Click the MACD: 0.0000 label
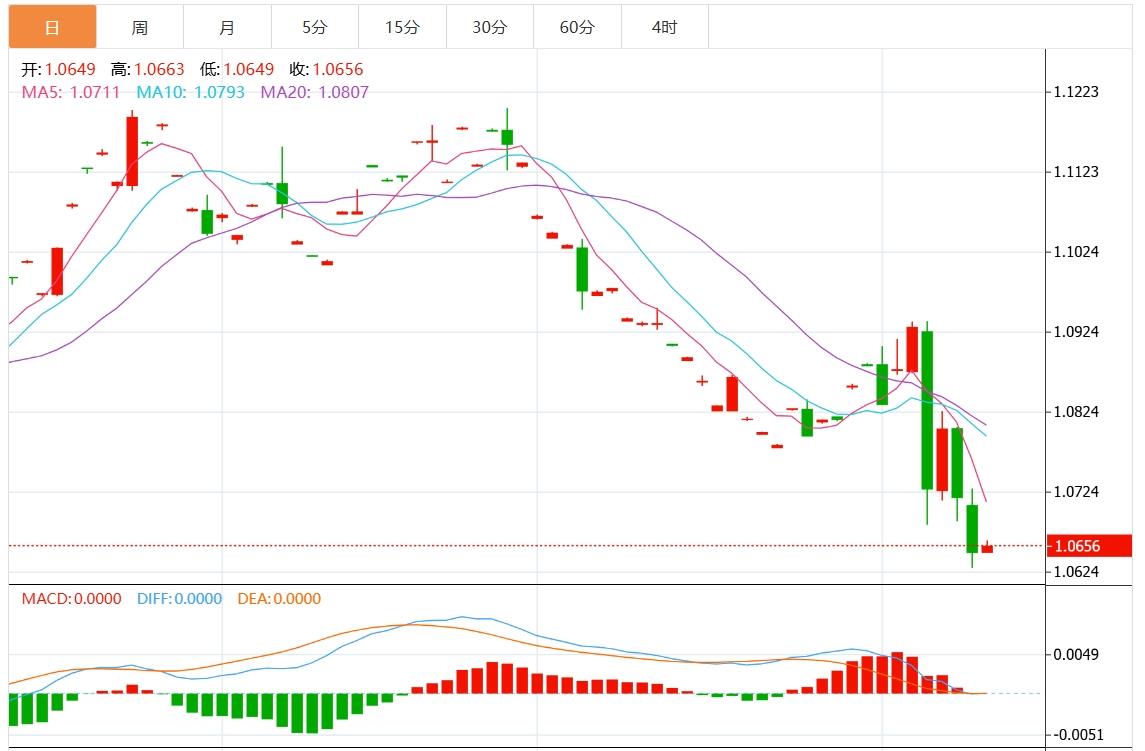This screenshot has width=1145, height=751. [71, 599]
